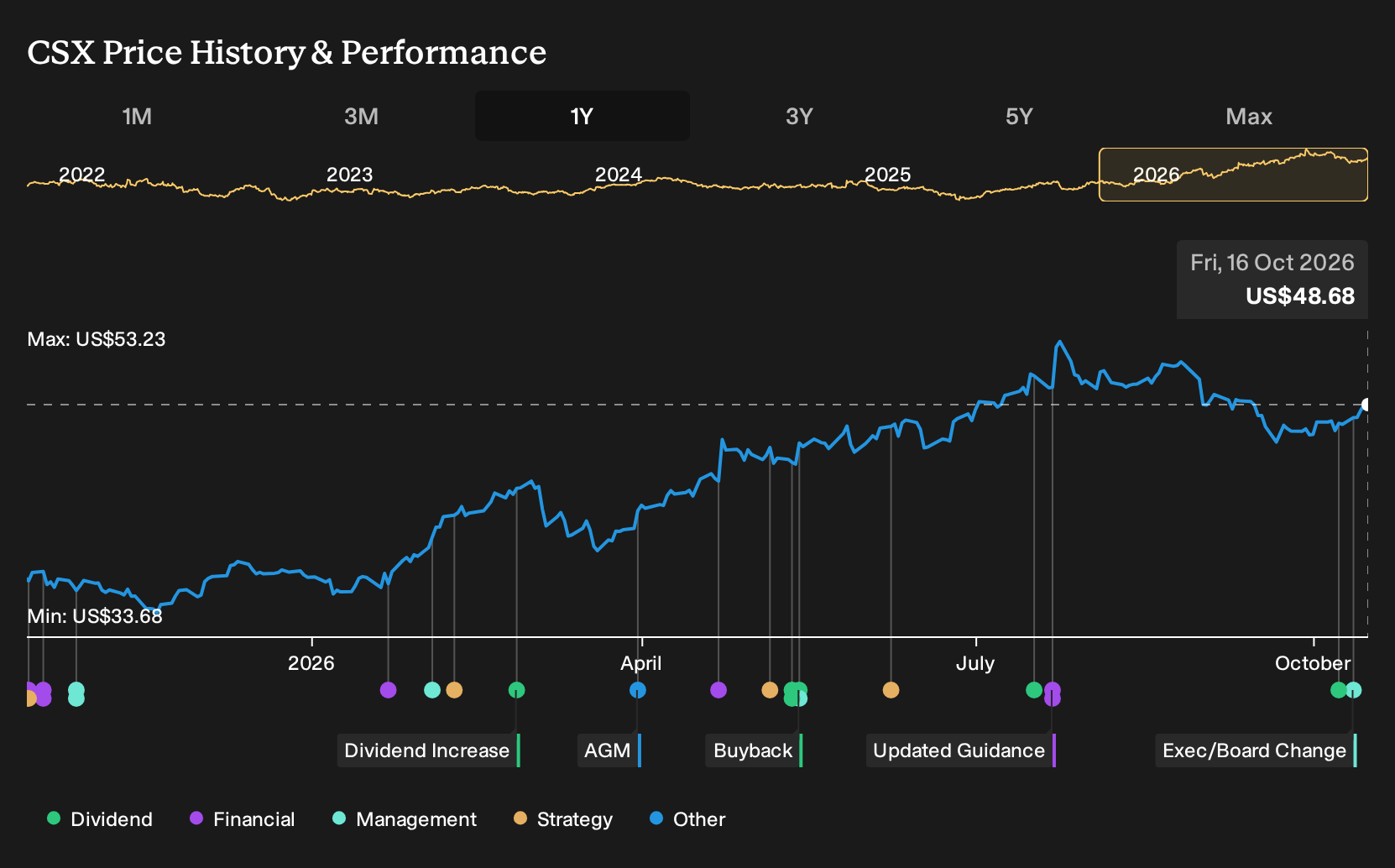Toggle the Financial legend filter
This screenshot has width=1395, height=868.
(x=243, y=819)
